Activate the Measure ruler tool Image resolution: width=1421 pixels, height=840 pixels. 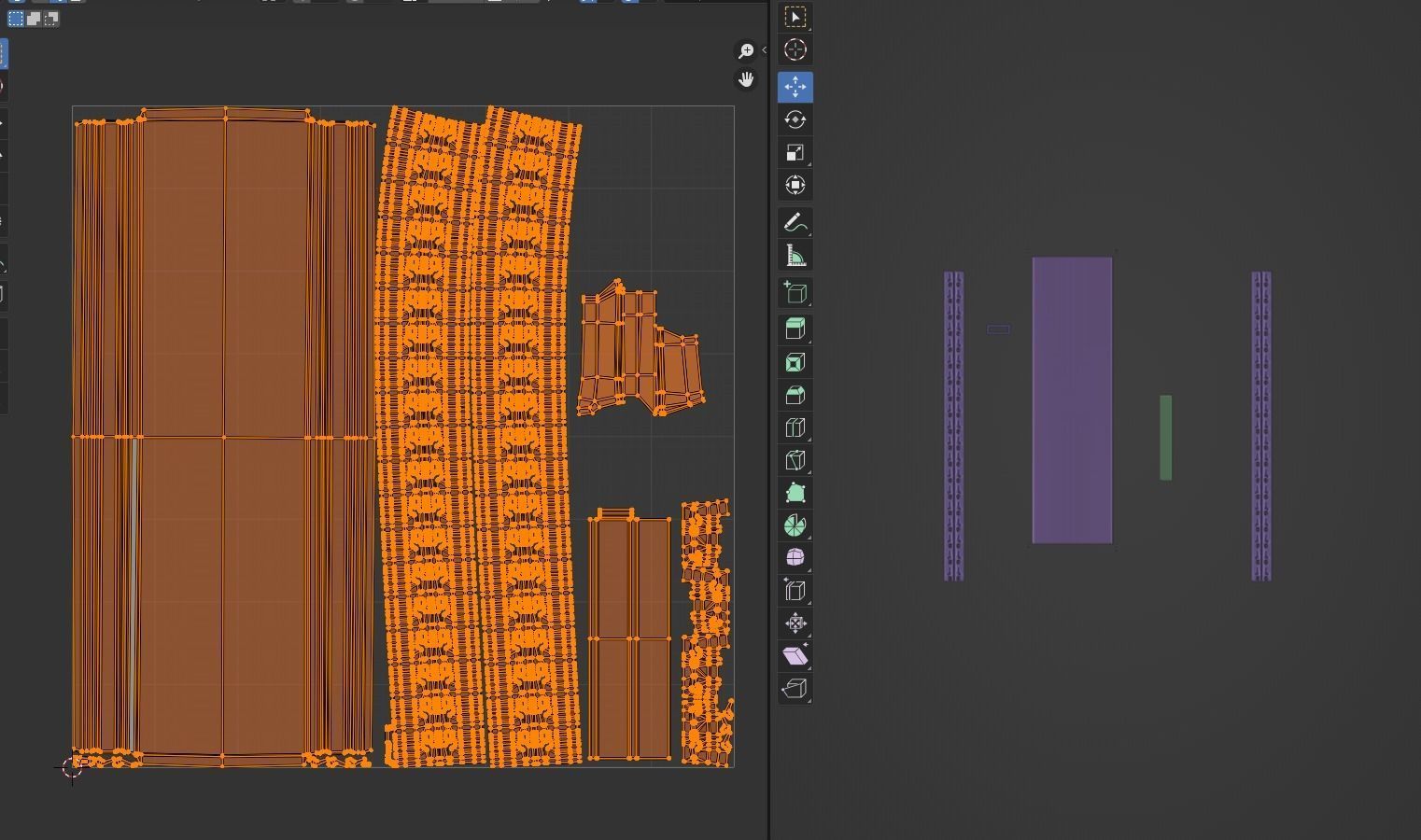[x=795, y=255]
